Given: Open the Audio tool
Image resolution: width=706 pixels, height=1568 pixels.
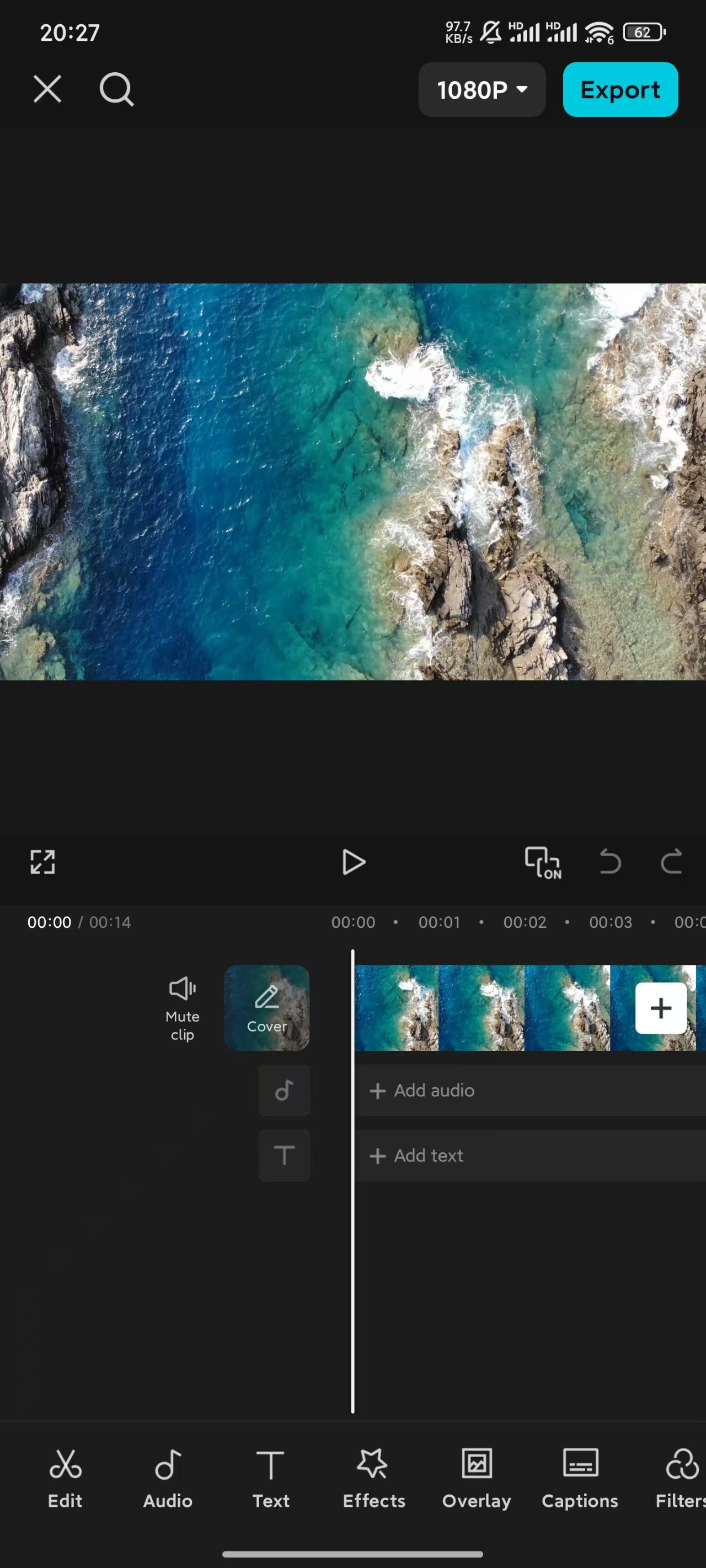Looking at the screenshot, I should tap(168, 1478).
